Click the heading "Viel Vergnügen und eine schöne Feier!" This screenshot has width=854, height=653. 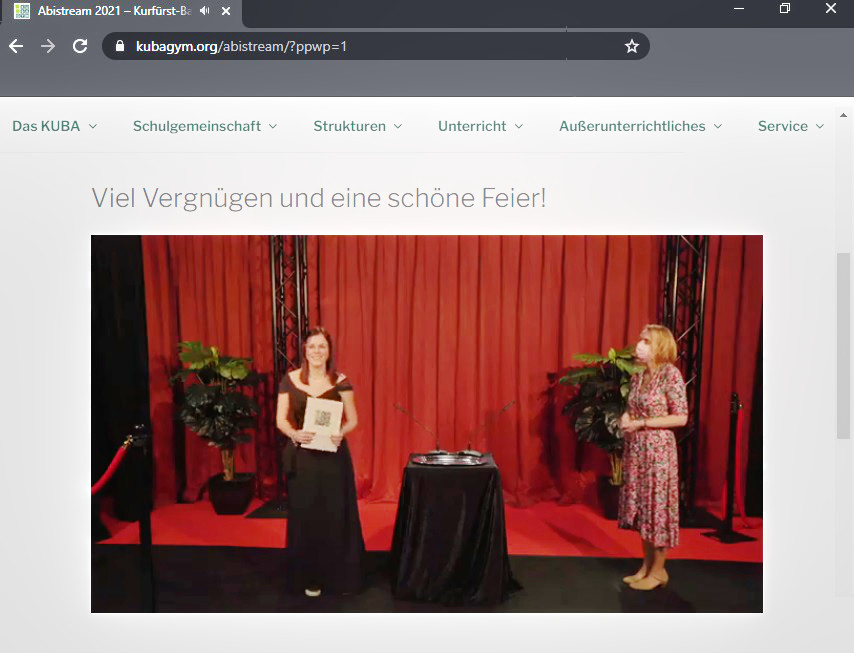pos(319,198)
